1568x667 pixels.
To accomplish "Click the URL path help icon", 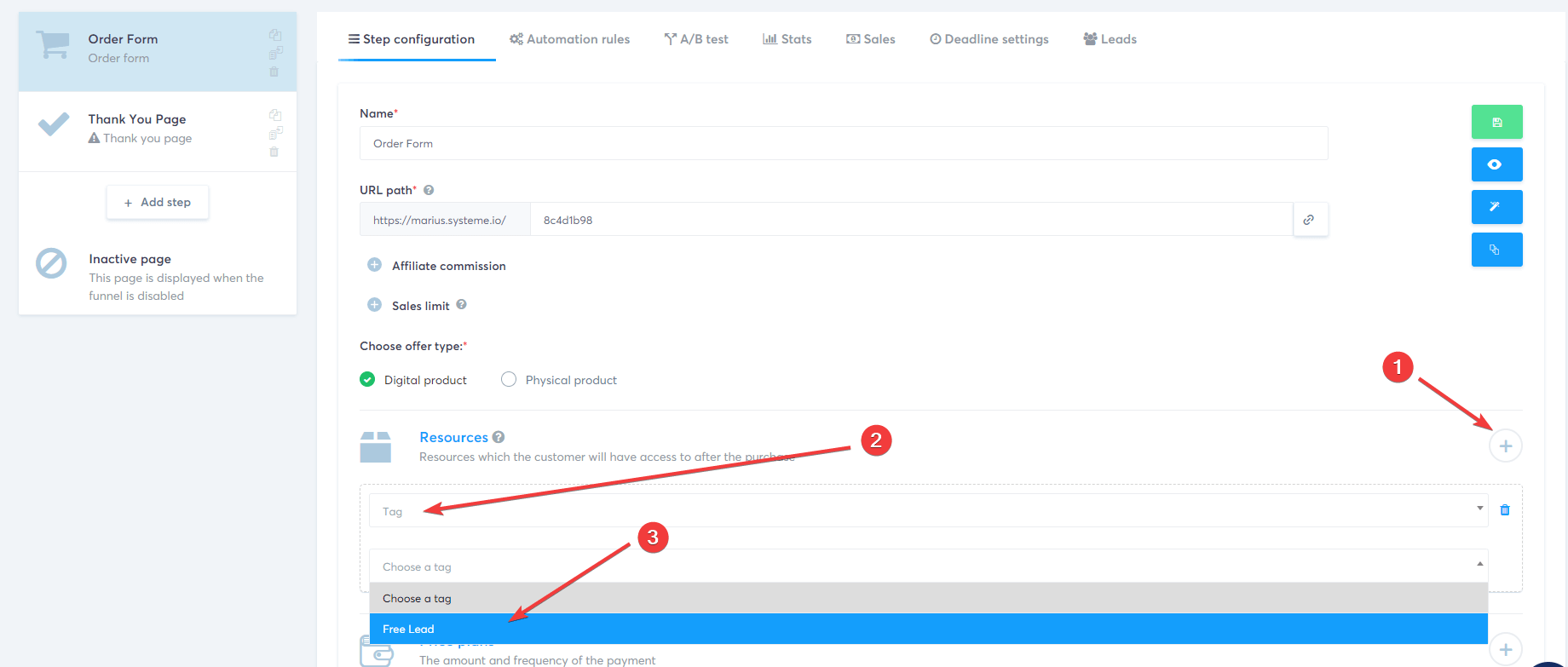I will [x=429, y=190].
